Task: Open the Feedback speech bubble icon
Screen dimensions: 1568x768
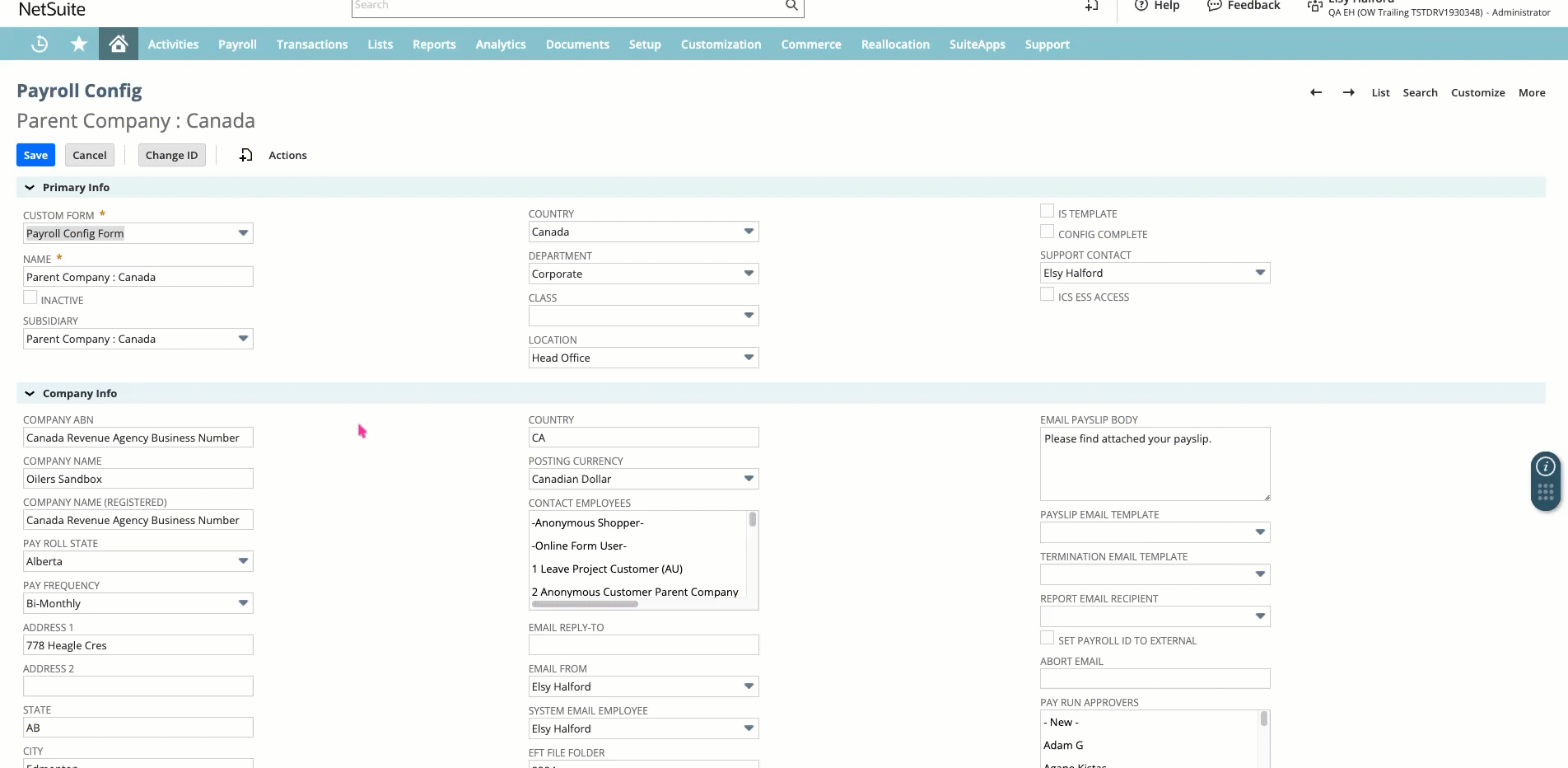Action: (x=1214, y=5)
